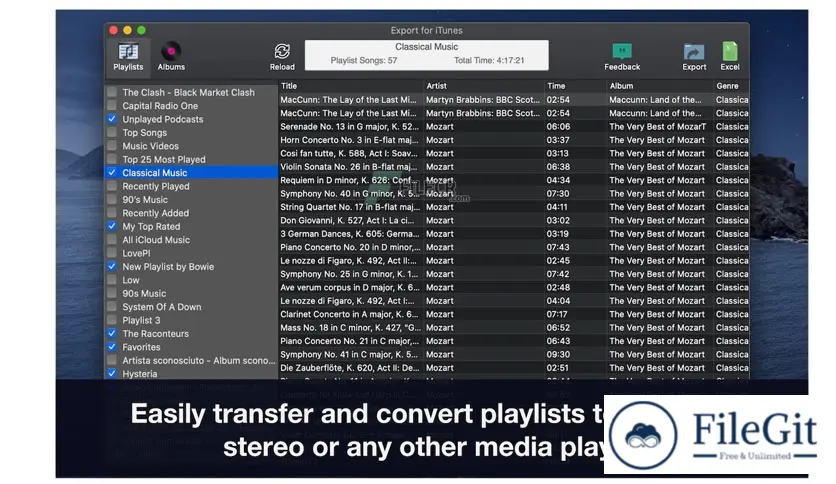Check The Clash - Black Market Clash checkbox
This screenshot has width=836, height=484.
click(x=112, y=92)
